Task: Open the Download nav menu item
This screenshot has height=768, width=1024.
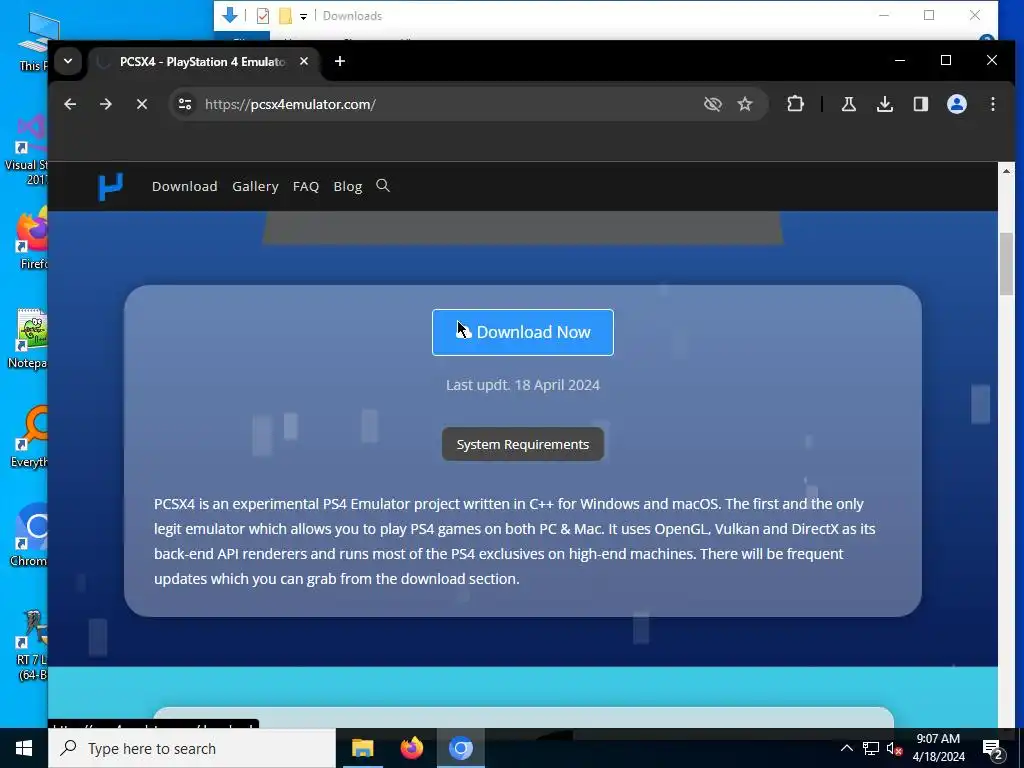Action: [x=185, y=187]
